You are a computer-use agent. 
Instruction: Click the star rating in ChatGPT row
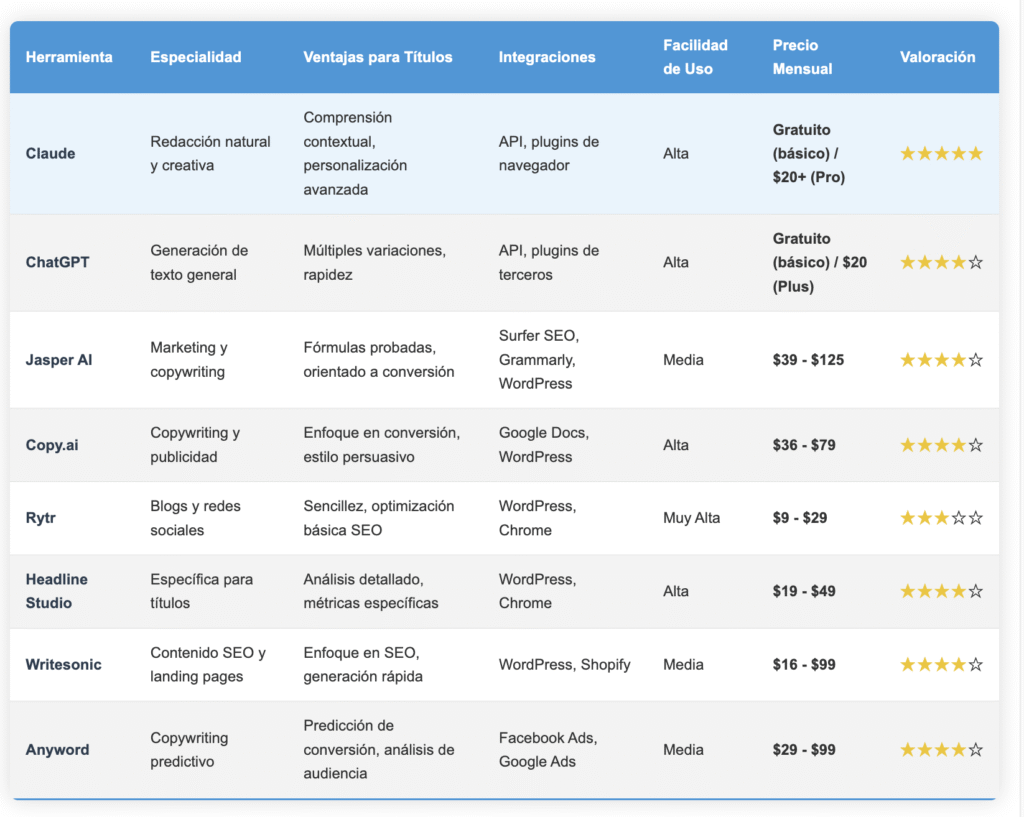(941, 263)
